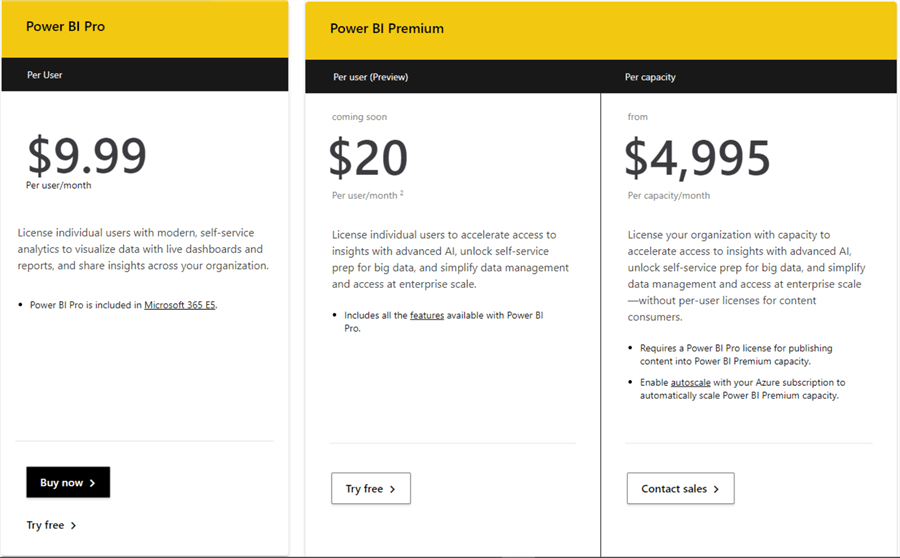Follow the features link in Premium description
Viewport: 900px width, 558px height.
pyautogui.click(x=427, y=315)
